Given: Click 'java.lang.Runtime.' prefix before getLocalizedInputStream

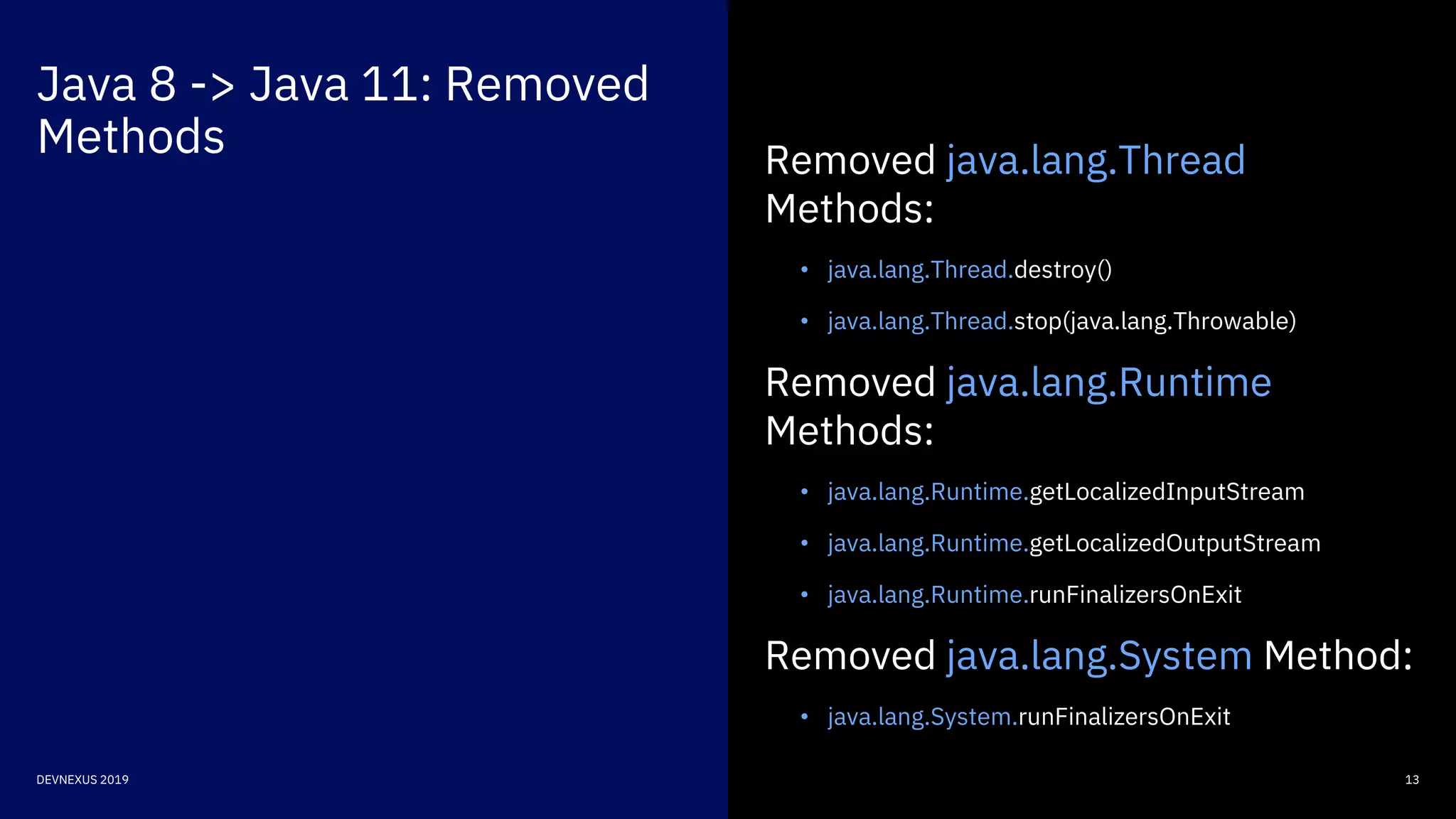Looking at the screenshot, I should point(928,492).
